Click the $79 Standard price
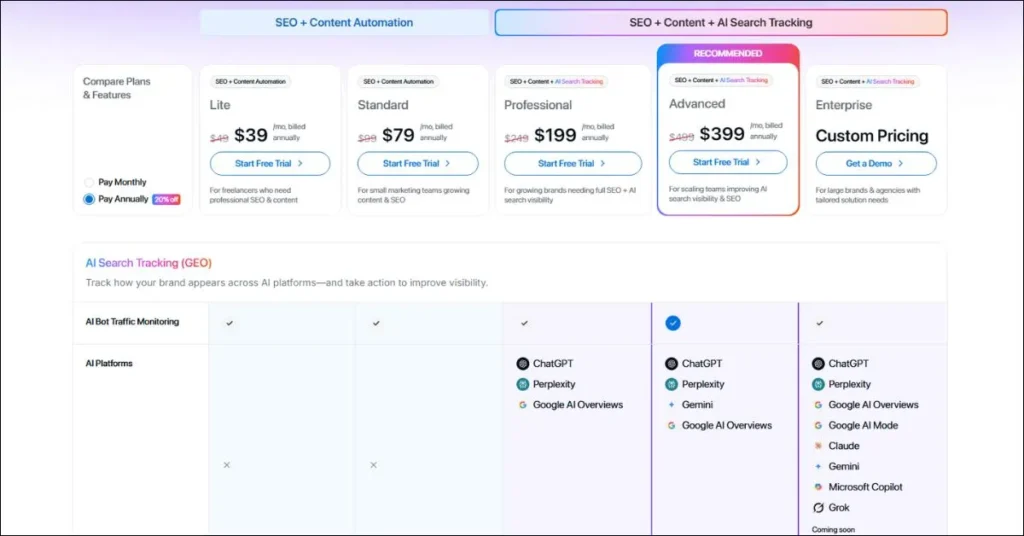Image resolution: width=1024 pixels, height=536 pixels. point(398,135)
